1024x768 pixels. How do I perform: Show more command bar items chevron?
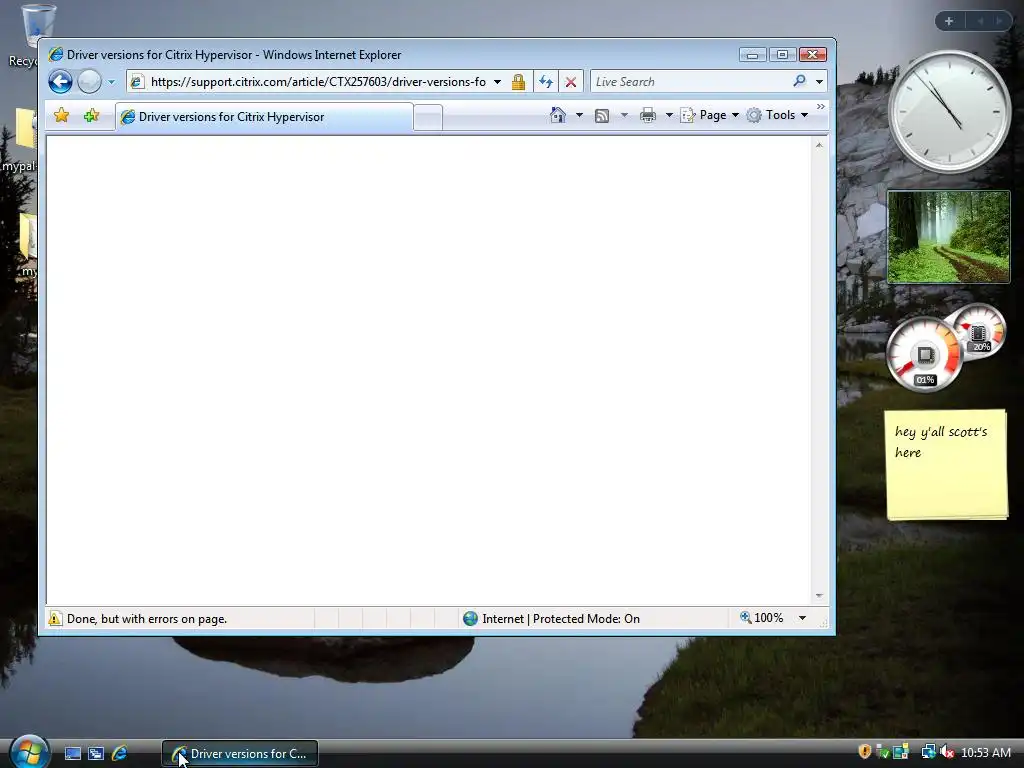click(x=821, y=106)
